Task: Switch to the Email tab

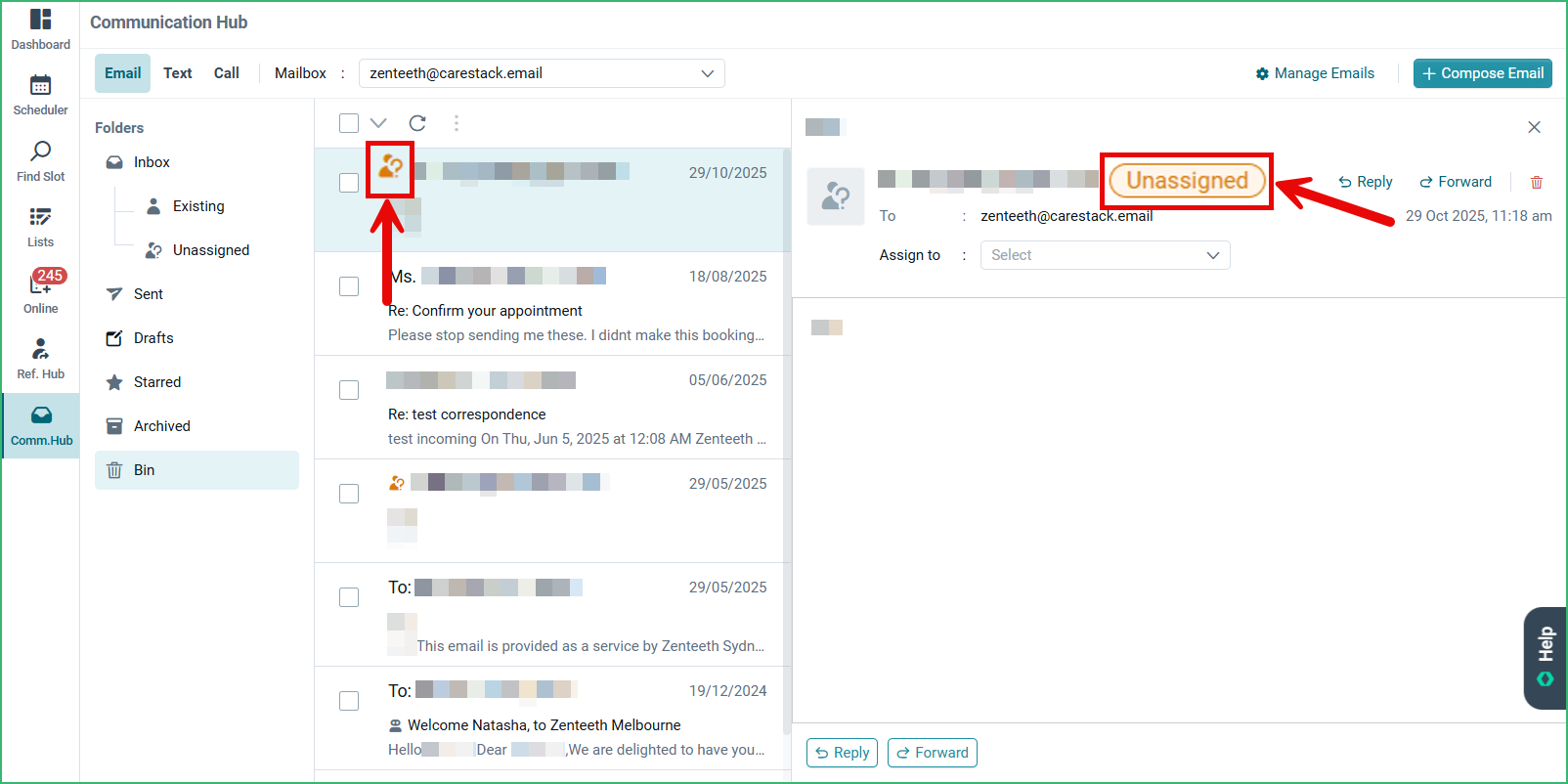Action: coord(123,73)
